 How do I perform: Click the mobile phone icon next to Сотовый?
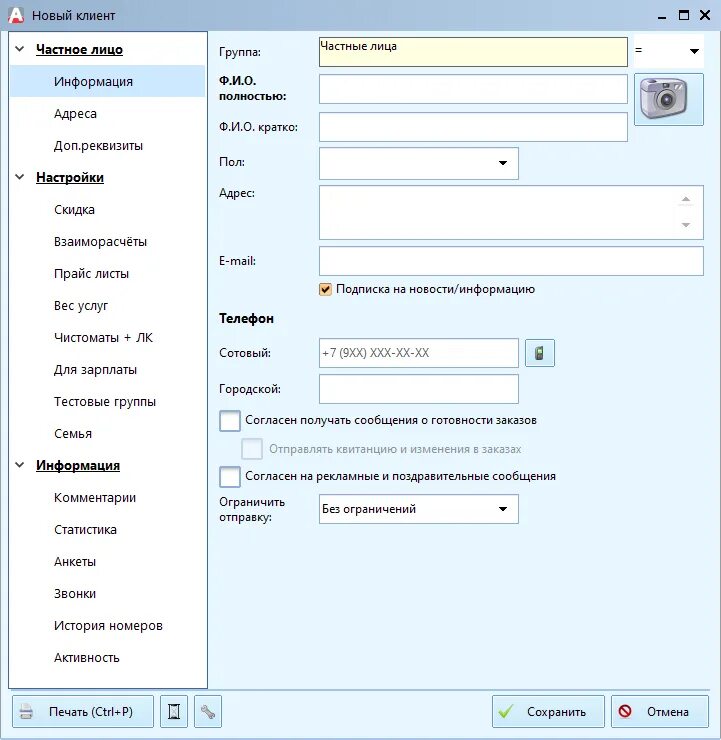(x=540, y=353)
